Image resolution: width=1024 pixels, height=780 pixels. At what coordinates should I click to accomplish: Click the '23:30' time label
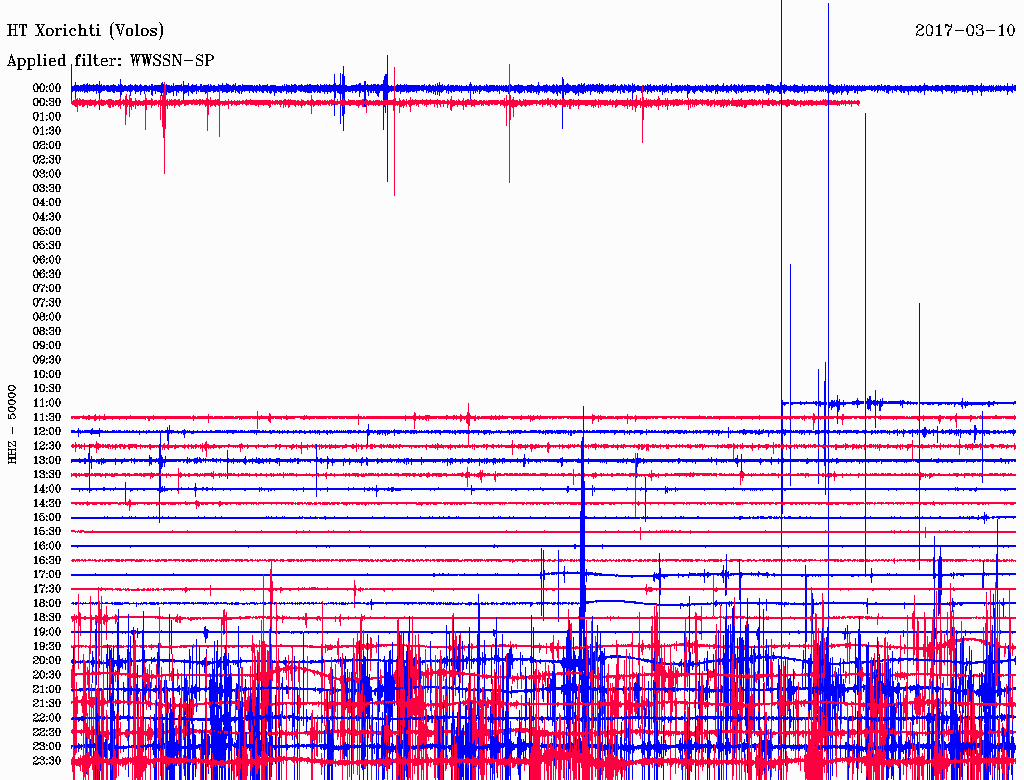47,760
